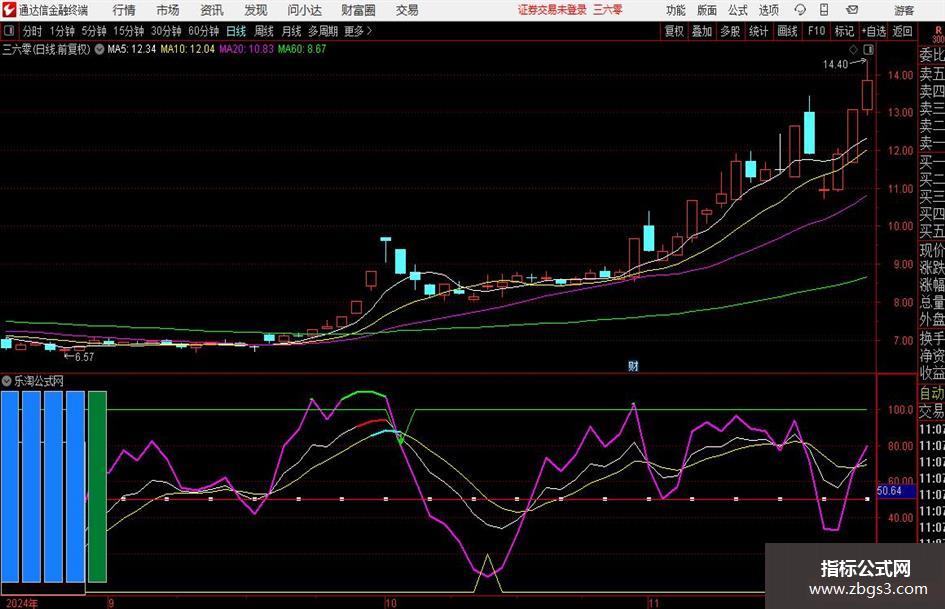This screenshot has height=609, width=945.
Task: Click the 多股 button
Action: pyautogui.click(x=730, y=31)
